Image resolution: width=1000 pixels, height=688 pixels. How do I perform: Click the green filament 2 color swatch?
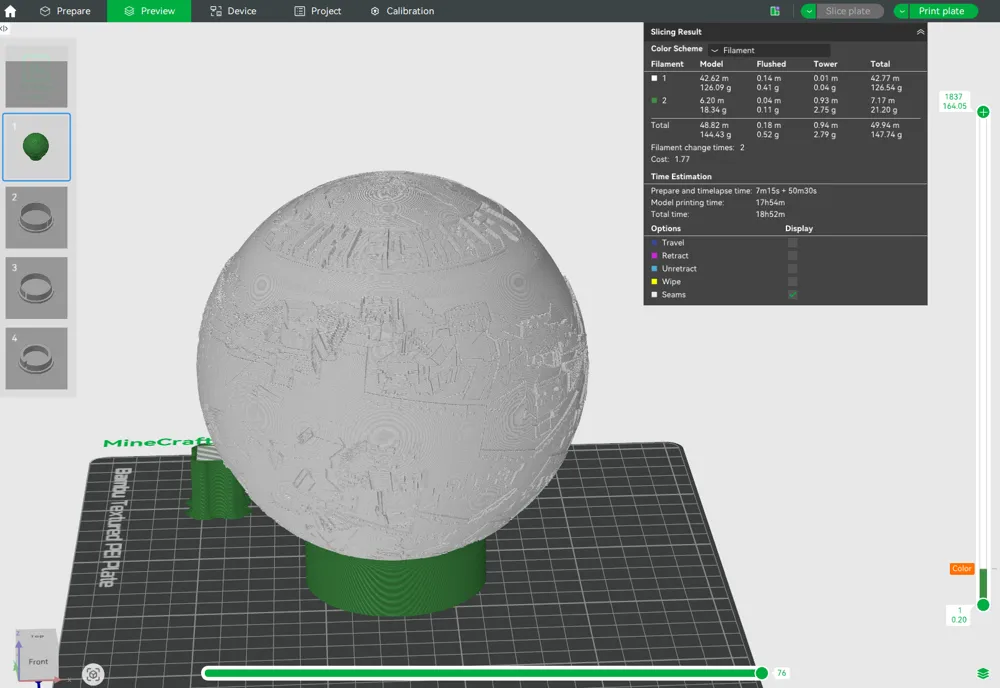654,101
